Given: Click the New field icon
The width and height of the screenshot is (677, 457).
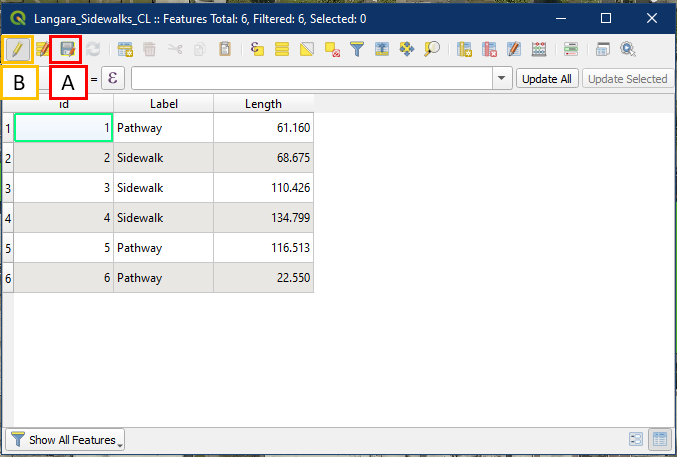Looking at the screenshot, I should click(x=464, y=48).
